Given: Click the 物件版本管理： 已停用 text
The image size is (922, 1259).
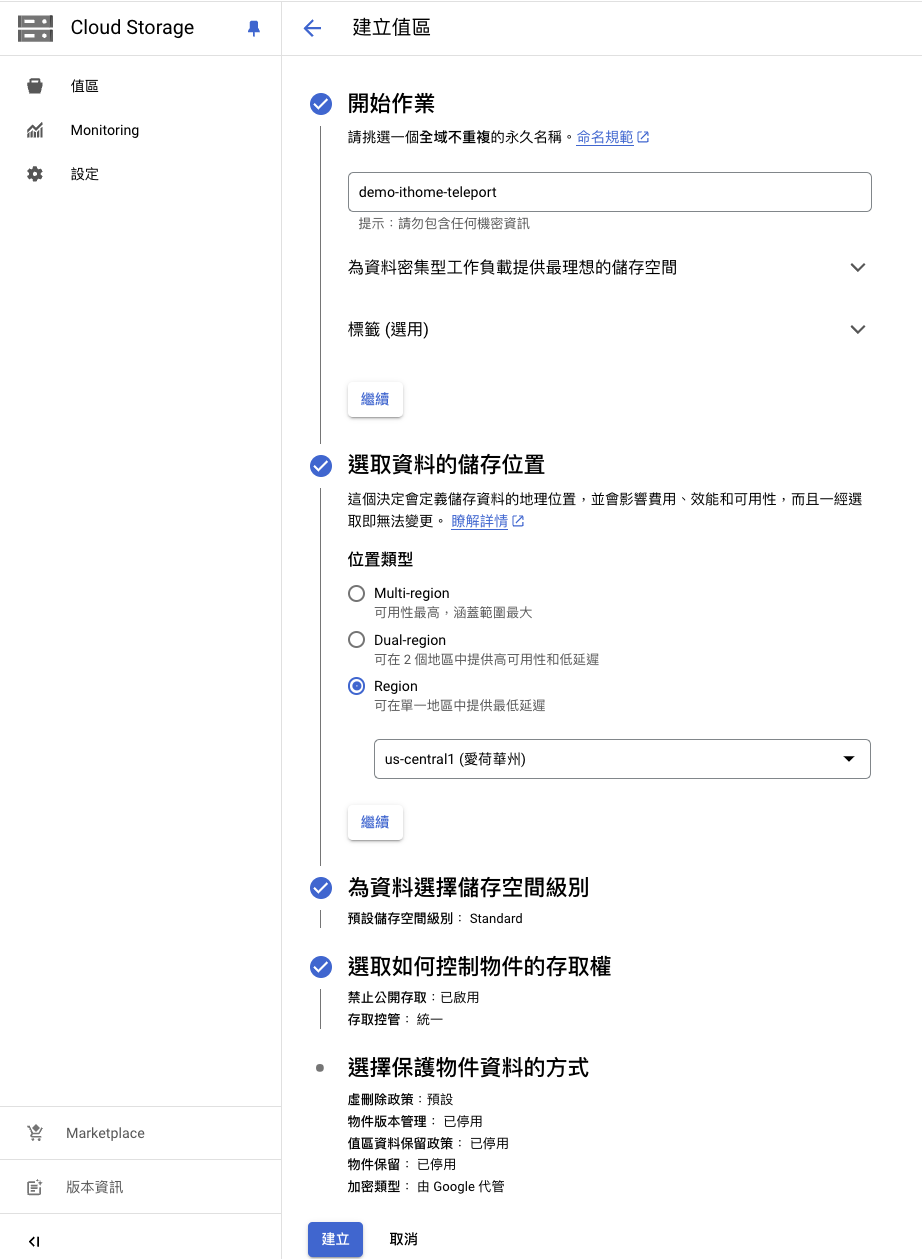Looking at the screenshot, I should pos(415,1122).
